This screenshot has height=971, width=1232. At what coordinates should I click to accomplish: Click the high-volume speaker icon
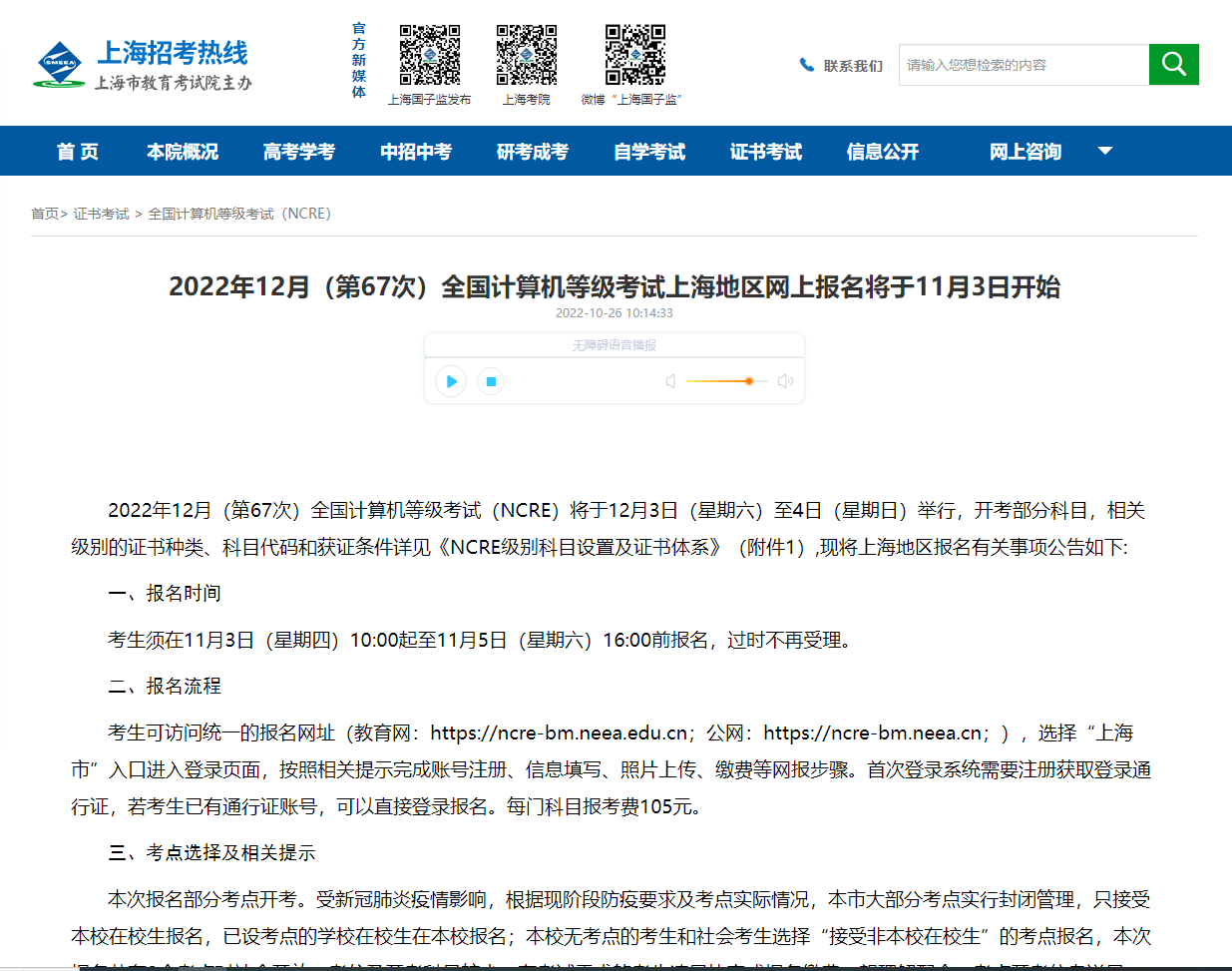click(x=785, y=381)
